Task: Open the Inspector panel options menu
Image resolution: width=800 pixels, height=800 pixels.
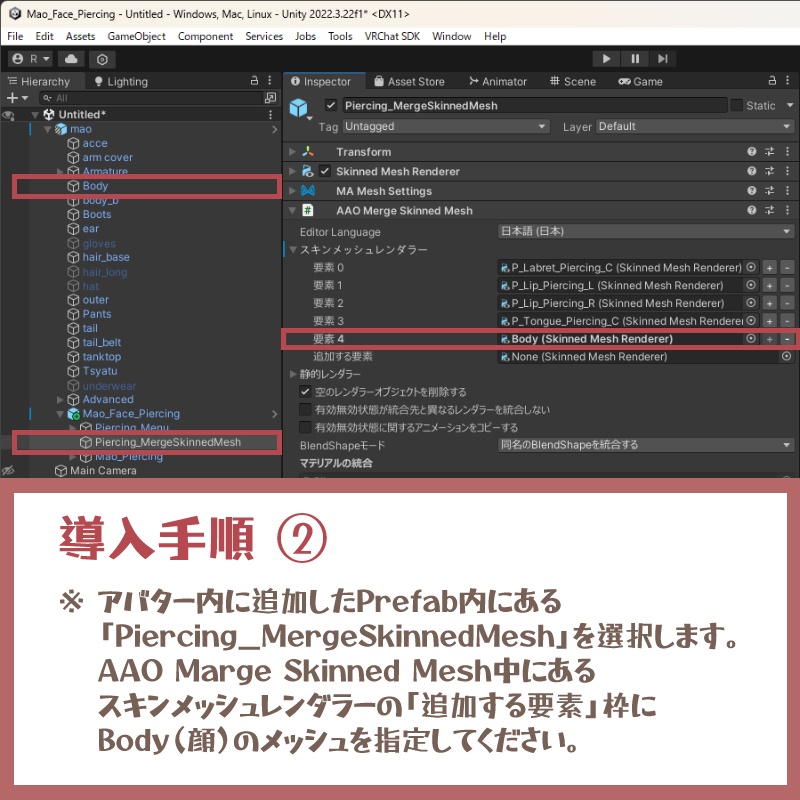Action: coord(788,81)
